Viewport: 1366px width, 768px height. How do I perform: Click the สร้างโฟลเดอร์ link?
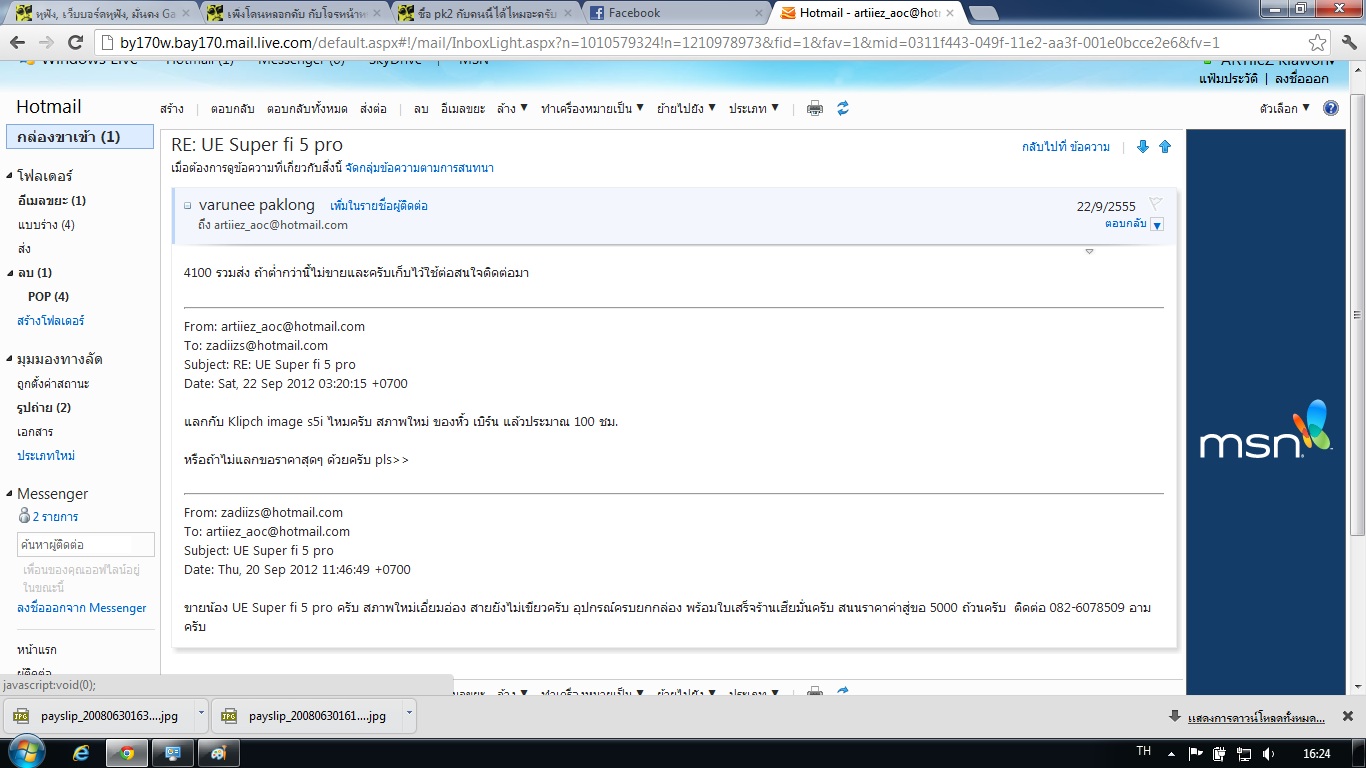51,321
